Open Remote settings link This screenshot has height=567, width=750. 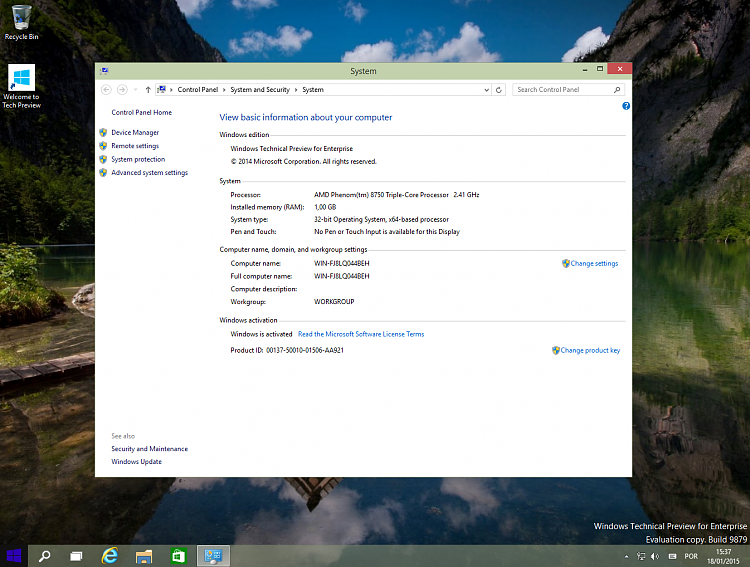[135, 146]
